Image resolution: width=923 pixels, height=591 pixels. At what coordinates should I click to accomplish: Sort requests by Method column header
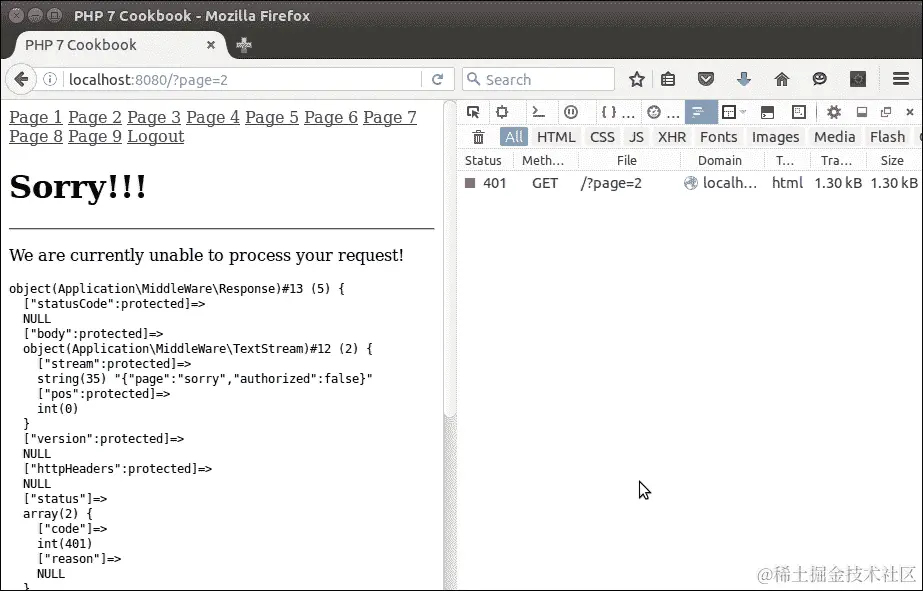pos(546,161)
